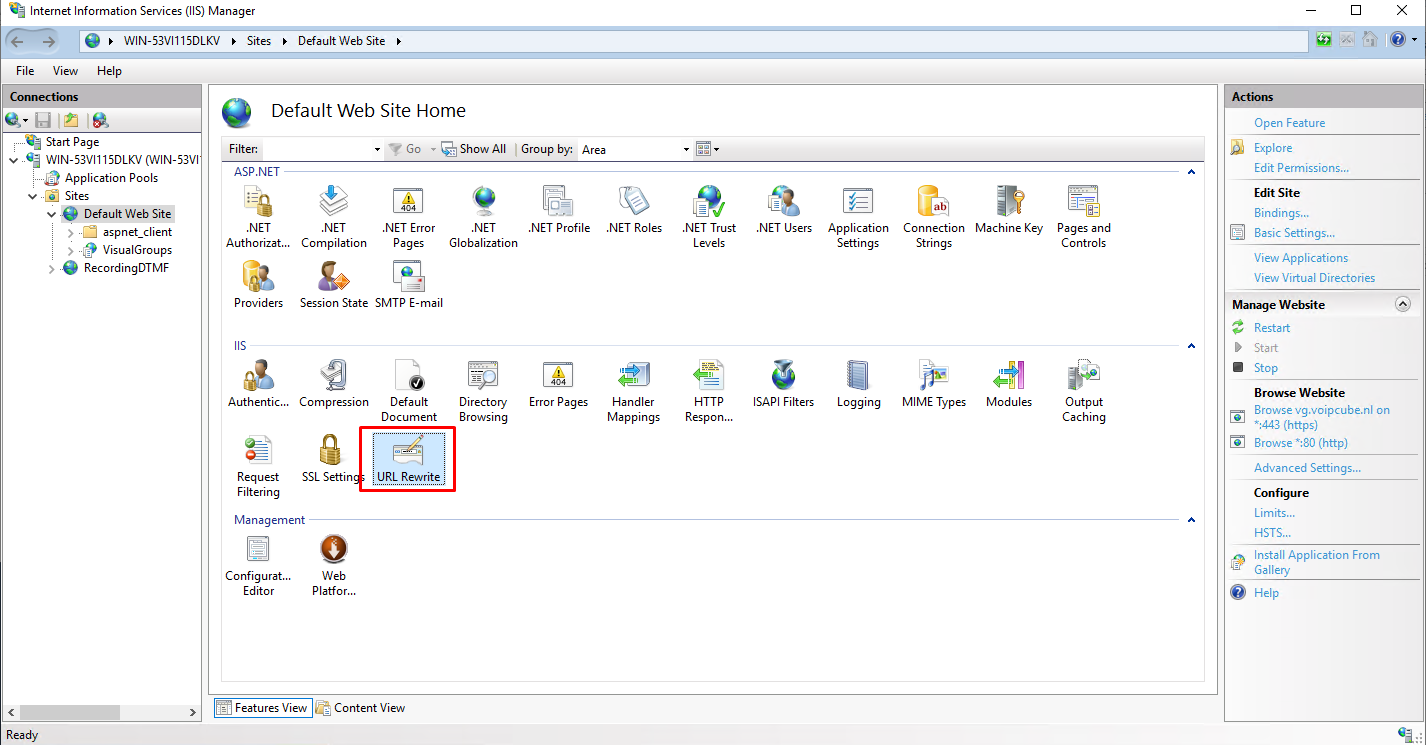The image size is (1426, 745).
Task: Click the Bindings... link
Action: (x=1281, y=213)
